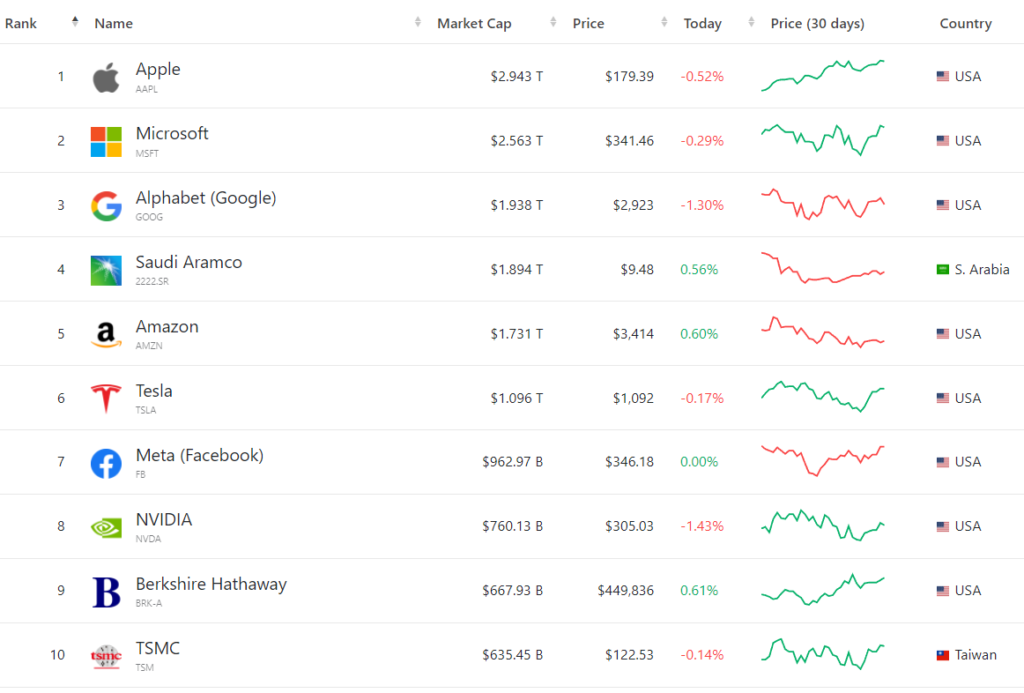Open the Amazon company link
Screen dimensions: 1024x693
click(167, 327)
